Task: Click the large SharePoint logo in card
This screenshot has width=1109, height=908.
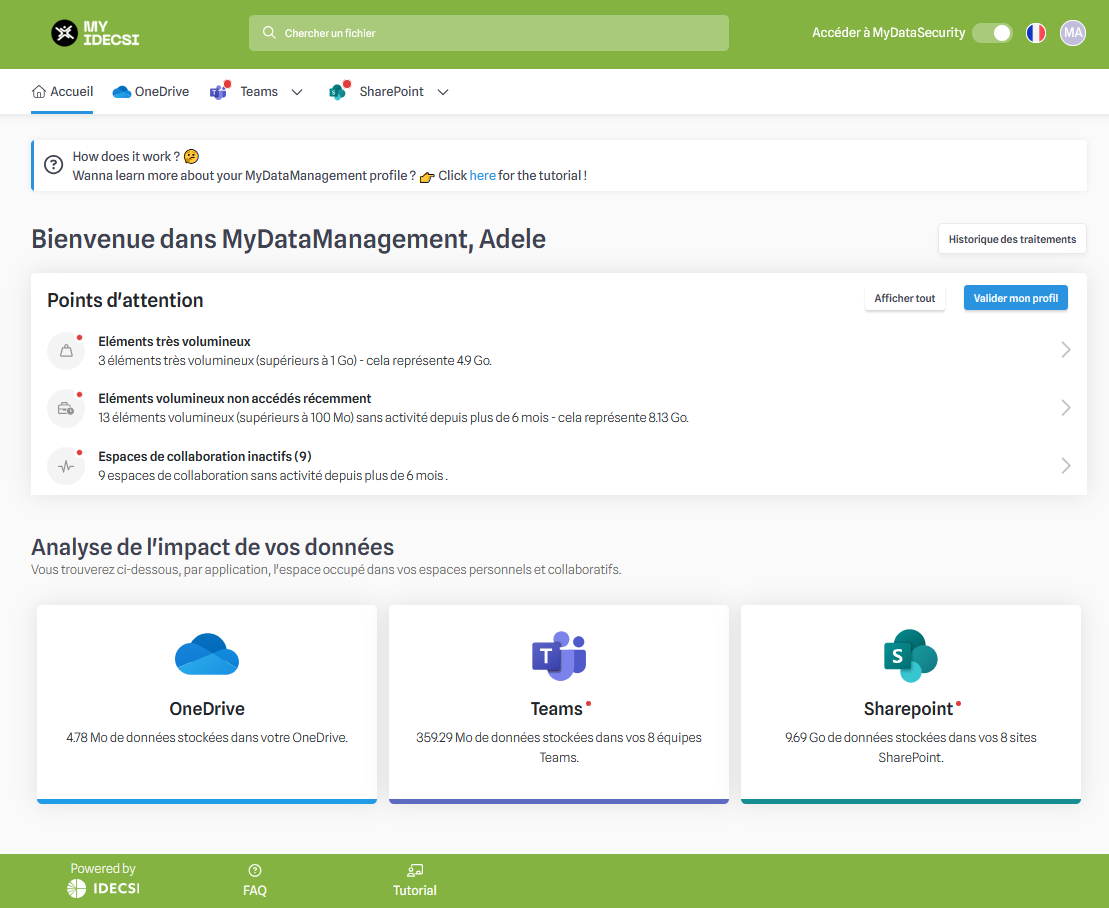Action: (910, 656)
